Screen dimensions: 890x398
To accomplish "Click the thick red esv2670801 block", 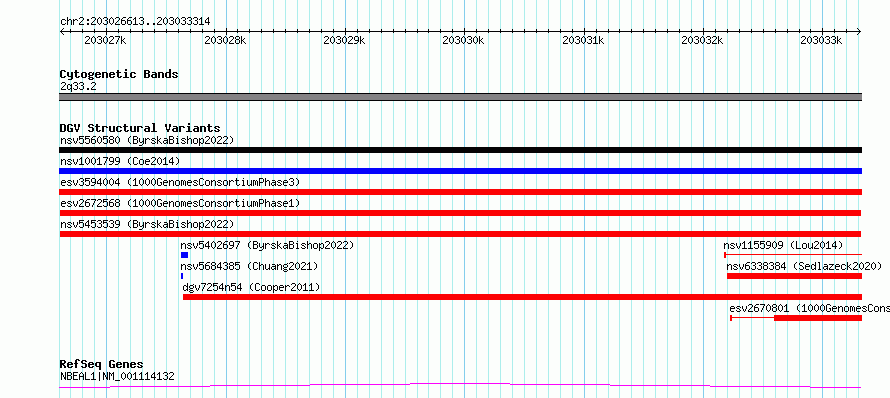I will (x=818, y=318).
